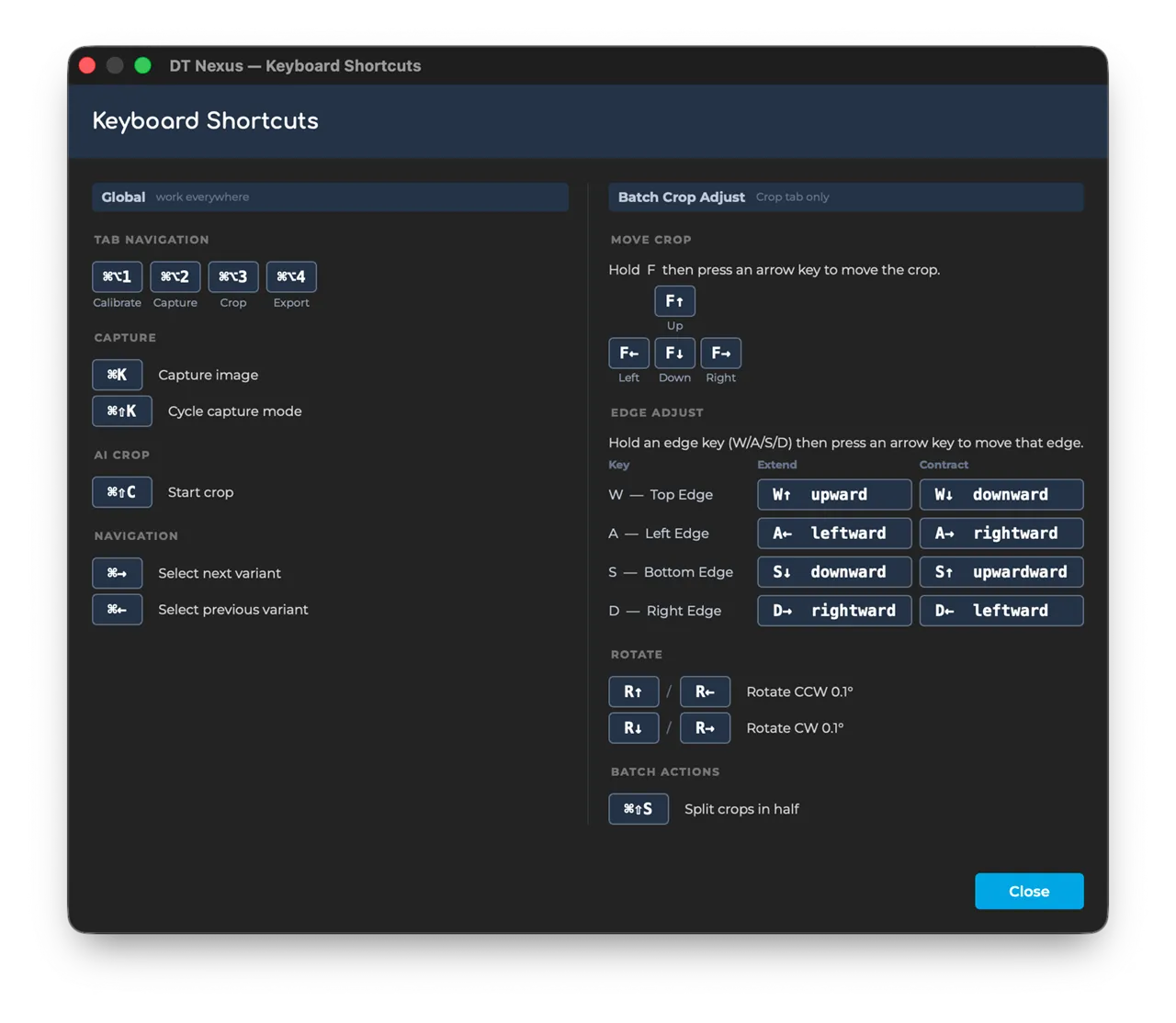This screenshot has width=1176, height=1023.
Task: Click the "Capture image" label
Action: coord(209,375)
